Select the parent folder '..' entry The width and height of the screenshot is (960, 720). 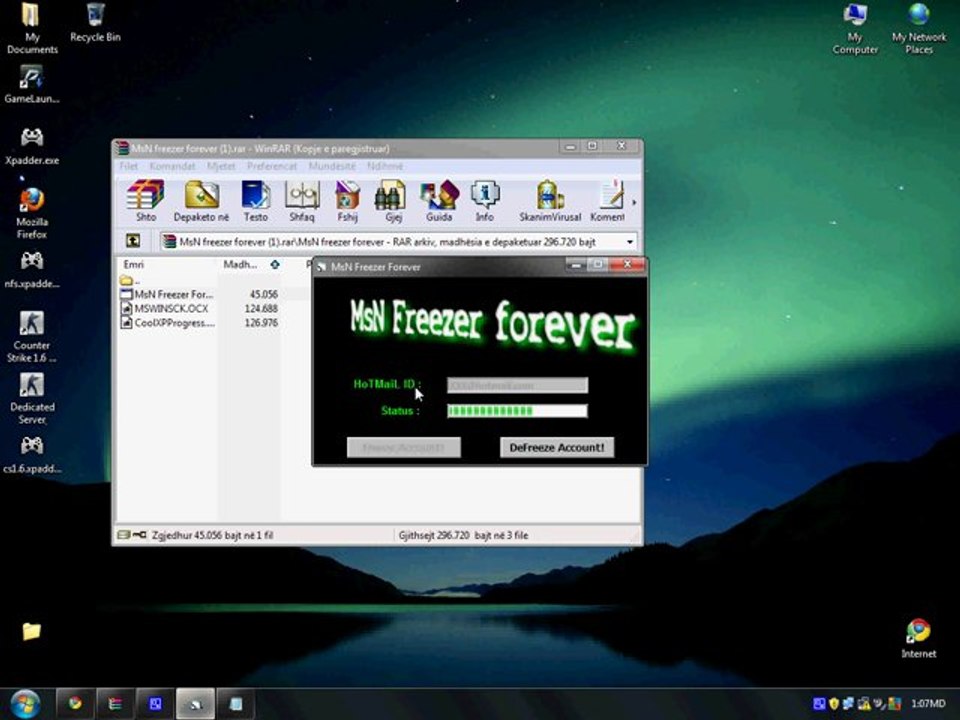129,280
